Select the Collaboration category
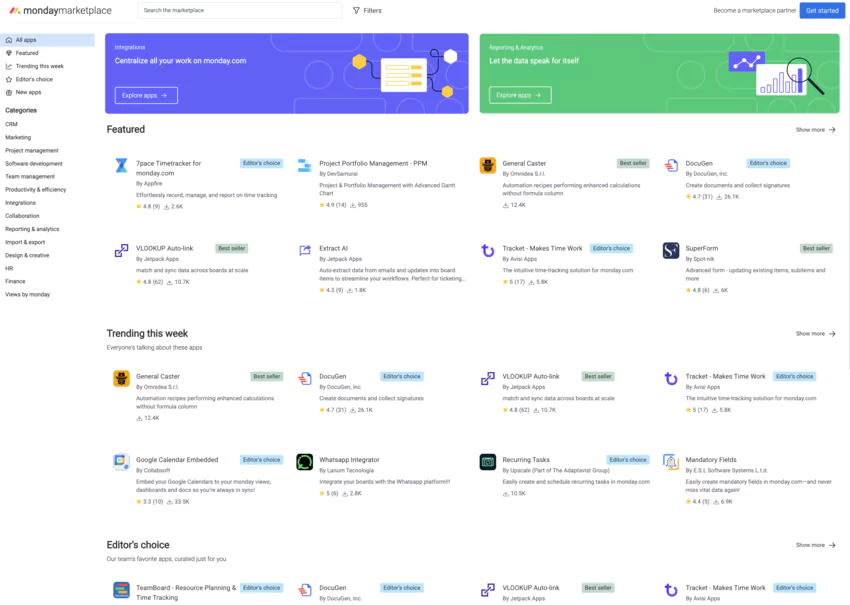Image resolution: width=850 pixels, height=605 pixels. [x=22, y=216]
